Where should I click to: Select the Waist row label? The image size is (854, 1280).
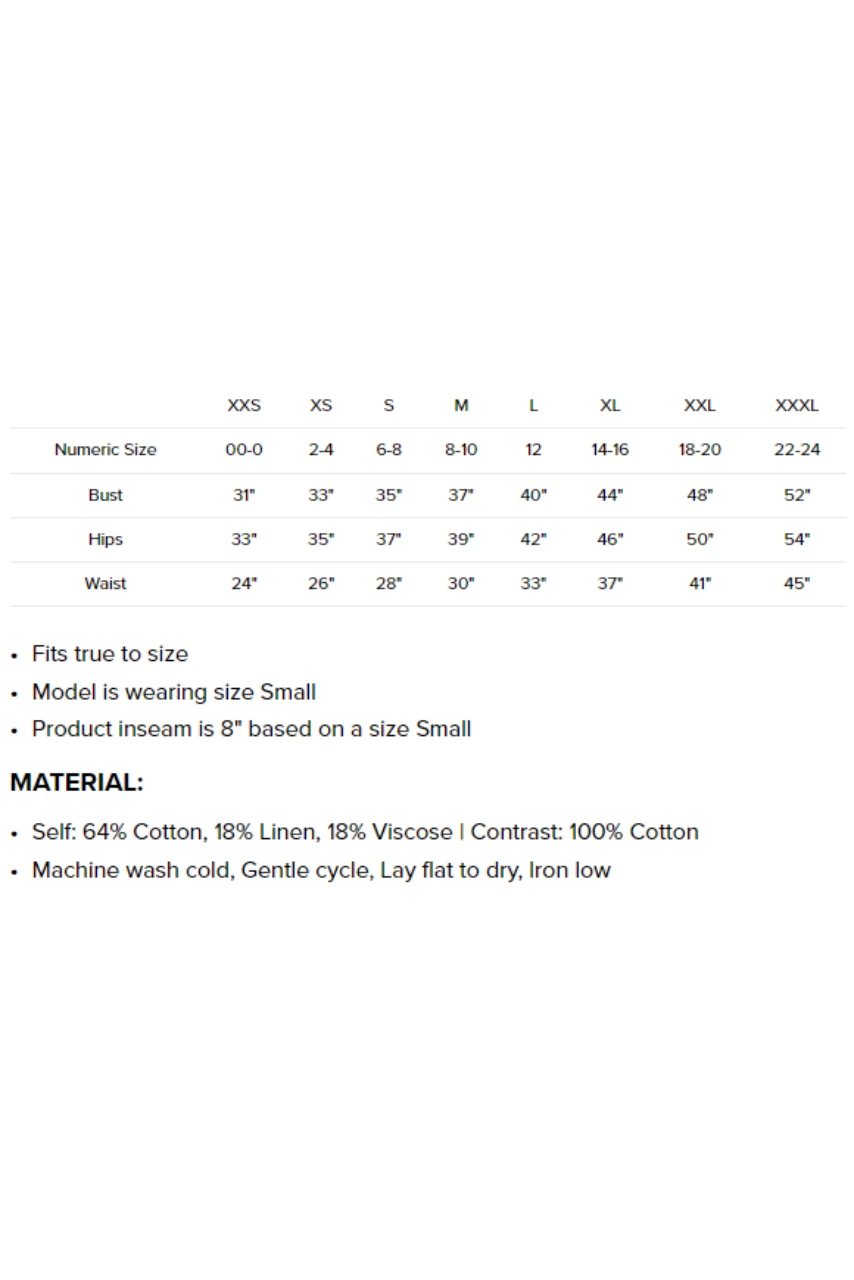tap(105, 584)
